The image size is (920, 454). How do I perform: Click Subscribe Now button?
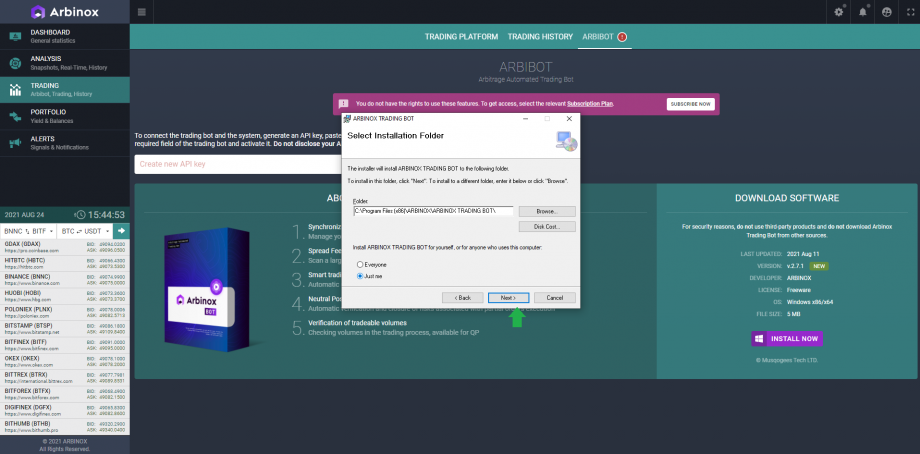tap(691, 104)
